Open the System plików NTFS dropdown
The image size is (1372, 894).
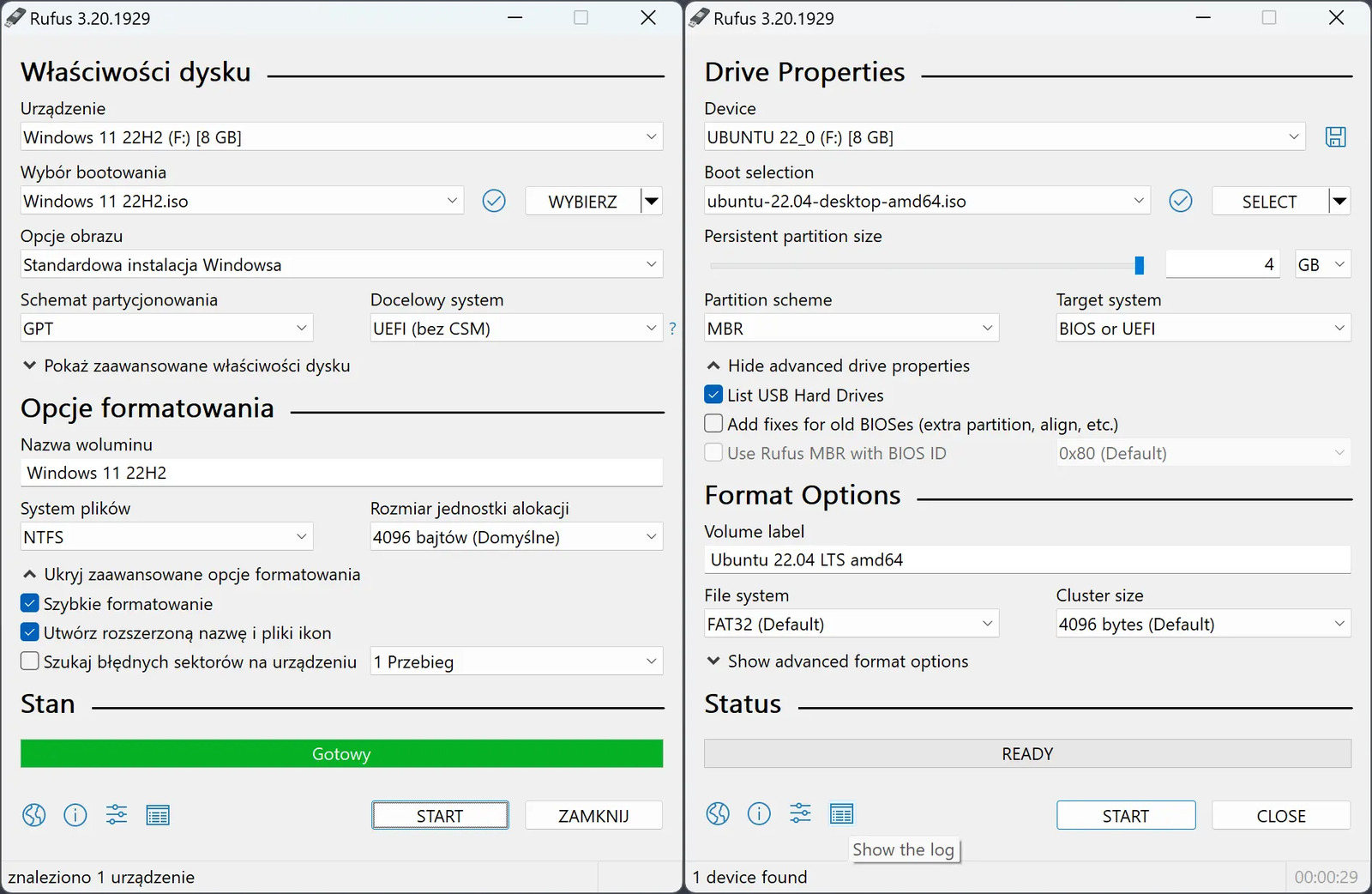click(x=166, y=537)
